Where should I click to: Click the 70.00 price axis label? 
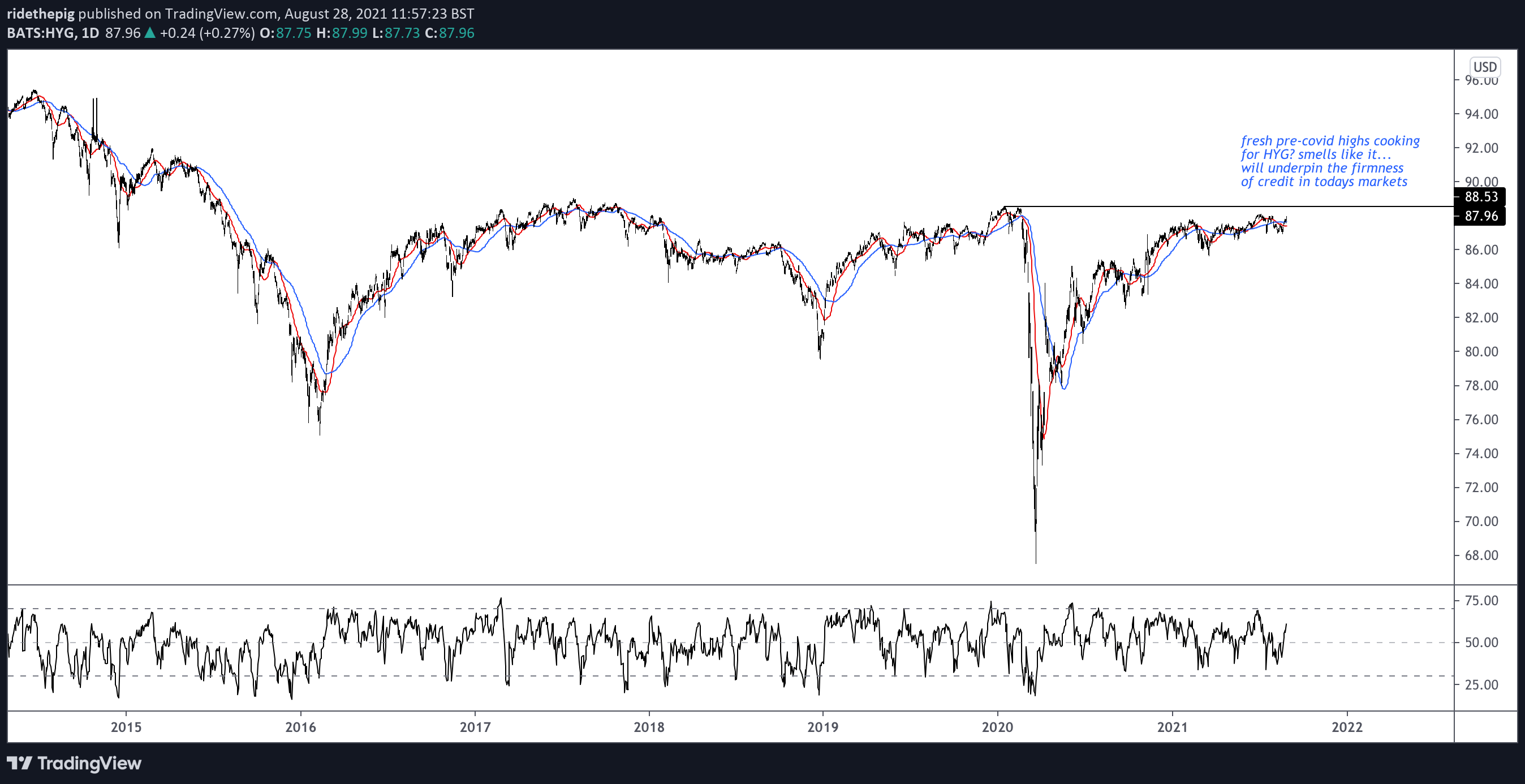pyautogui.click(x=1481, y=522)
